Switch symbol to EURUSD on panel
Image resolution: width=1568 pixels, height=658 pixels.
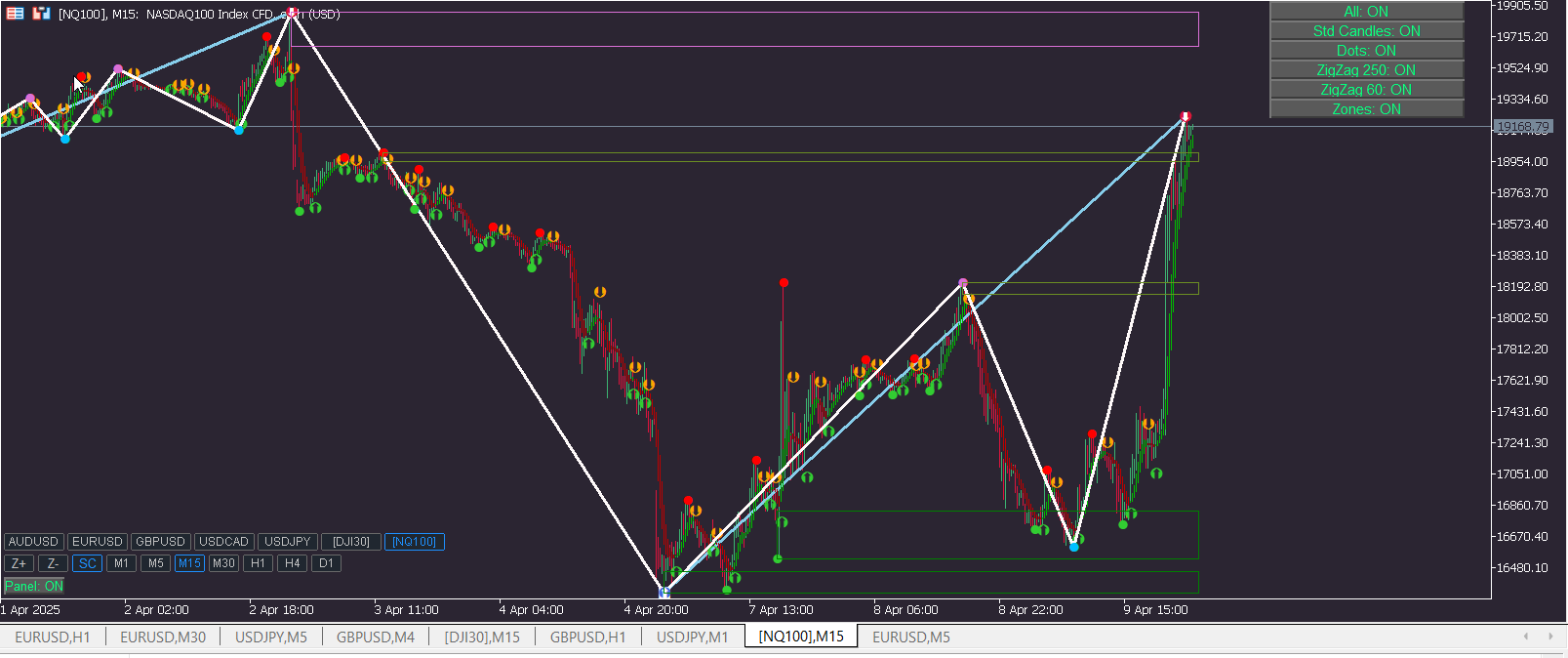(x=98, y=542)
